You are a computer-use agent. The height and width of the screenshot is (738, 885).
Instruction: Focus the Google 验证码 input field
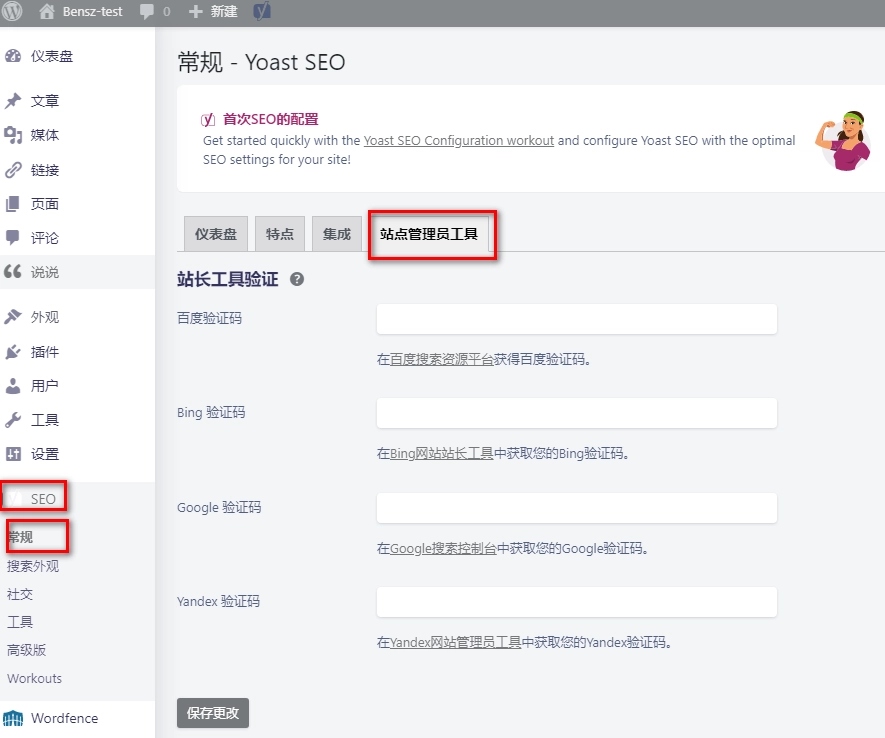click(577, 508)
